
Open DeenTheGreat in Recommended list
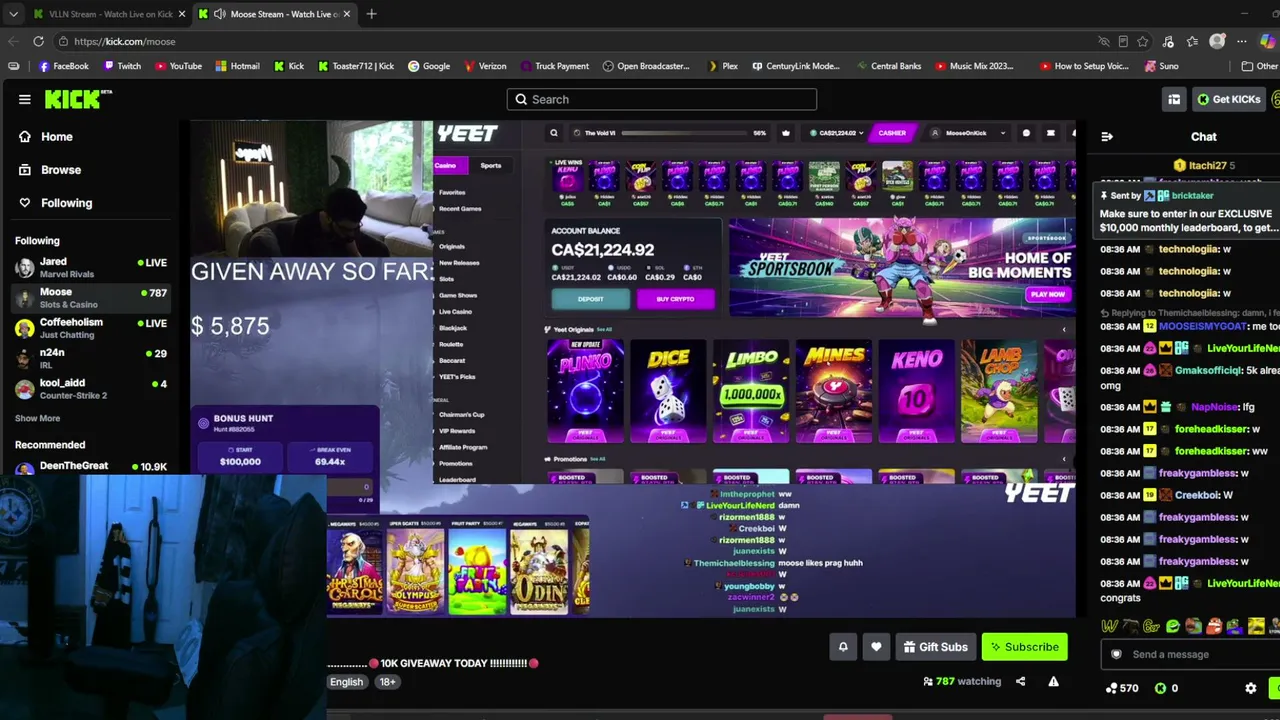90,466
